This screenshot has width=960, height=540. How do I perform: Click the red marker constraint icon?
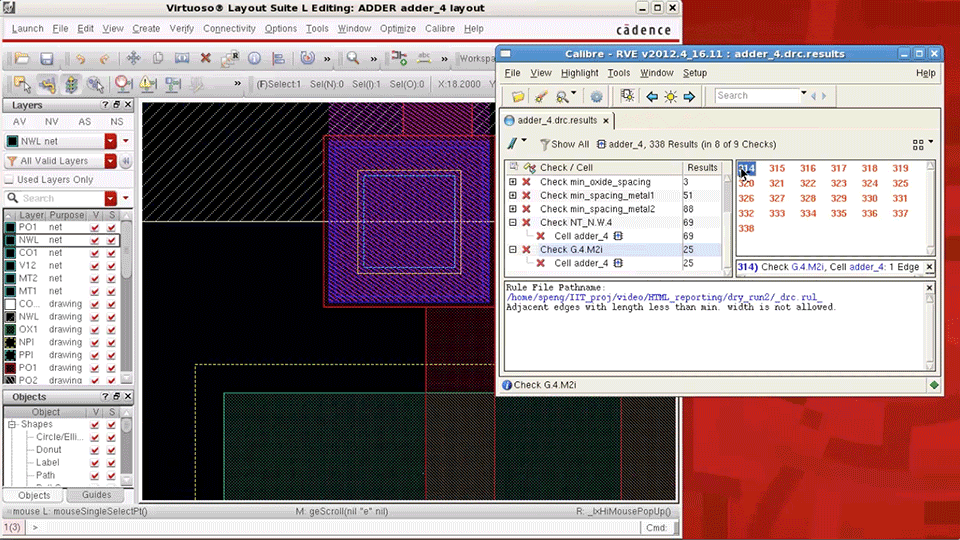click(x=122, y=84)
